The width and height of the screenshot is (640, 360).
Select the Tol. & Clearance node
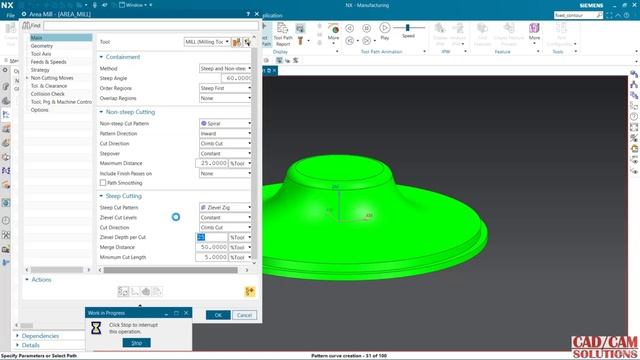(49, 86)
